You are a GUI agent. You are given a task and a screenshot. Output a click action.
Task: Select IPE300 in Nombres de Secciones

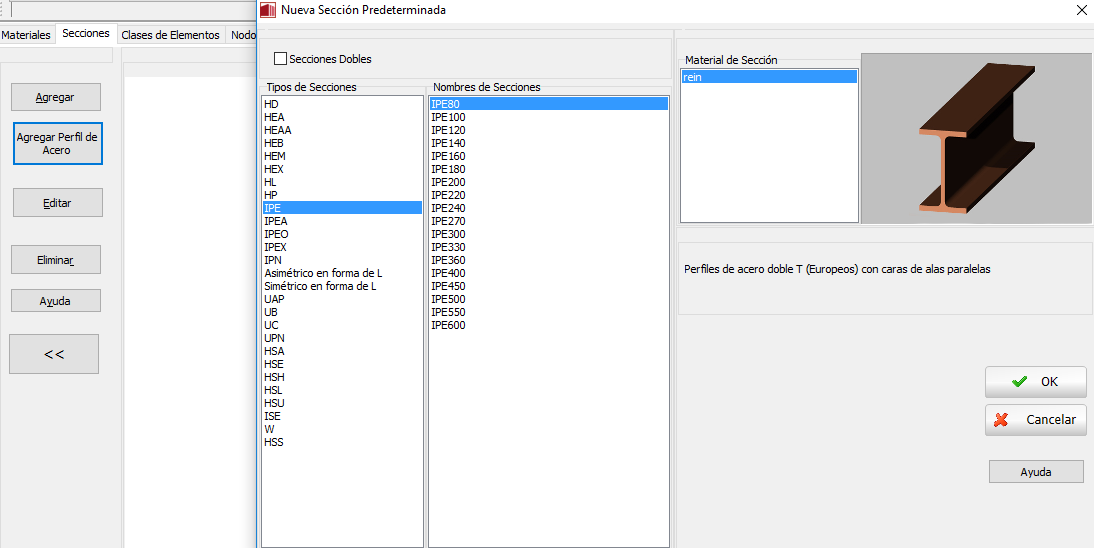[x=448, y=234]
